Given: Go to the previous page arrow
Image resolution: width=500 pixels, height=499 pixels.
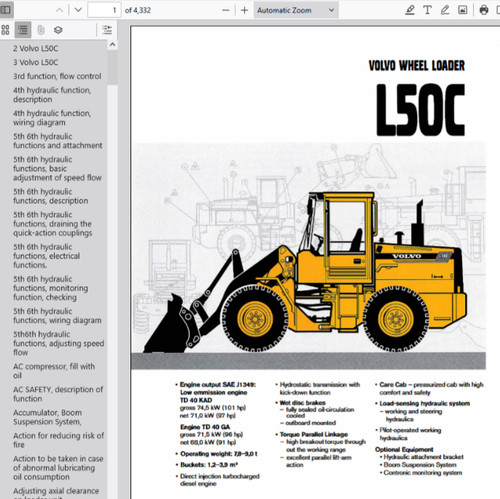Looking at the screenshot, I should pyautogui.click(x=59, y=10).
